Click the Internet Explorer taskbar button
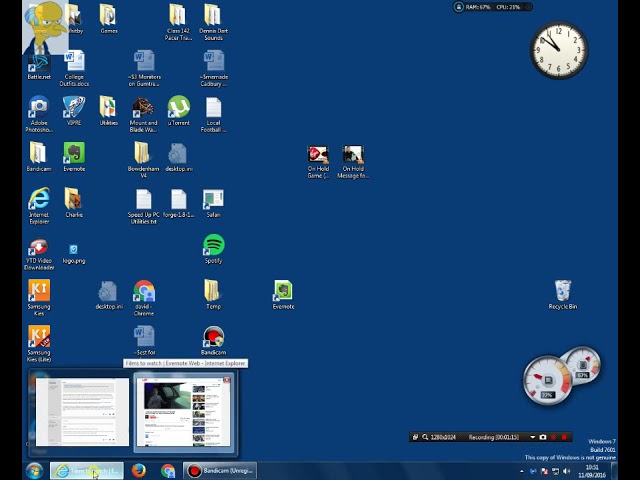640x480 pixels. click(x=87, y=471)
